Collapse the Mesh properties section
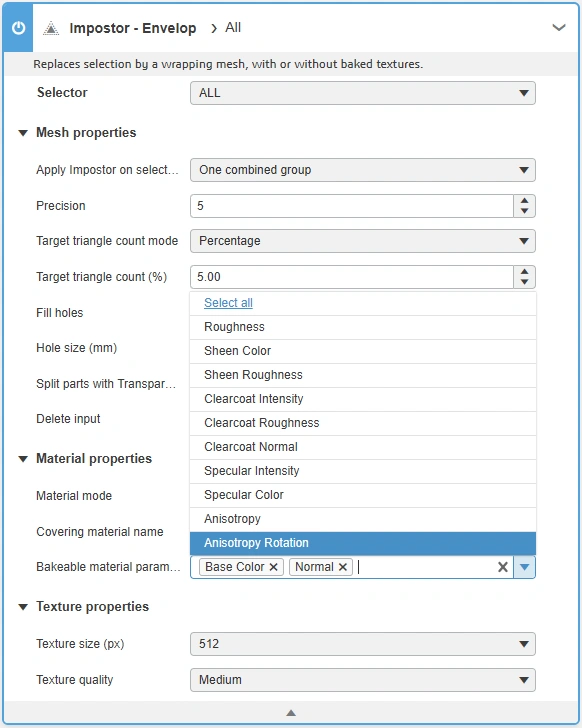The height and width of the screenshot is (728, 582). [23, 133]
